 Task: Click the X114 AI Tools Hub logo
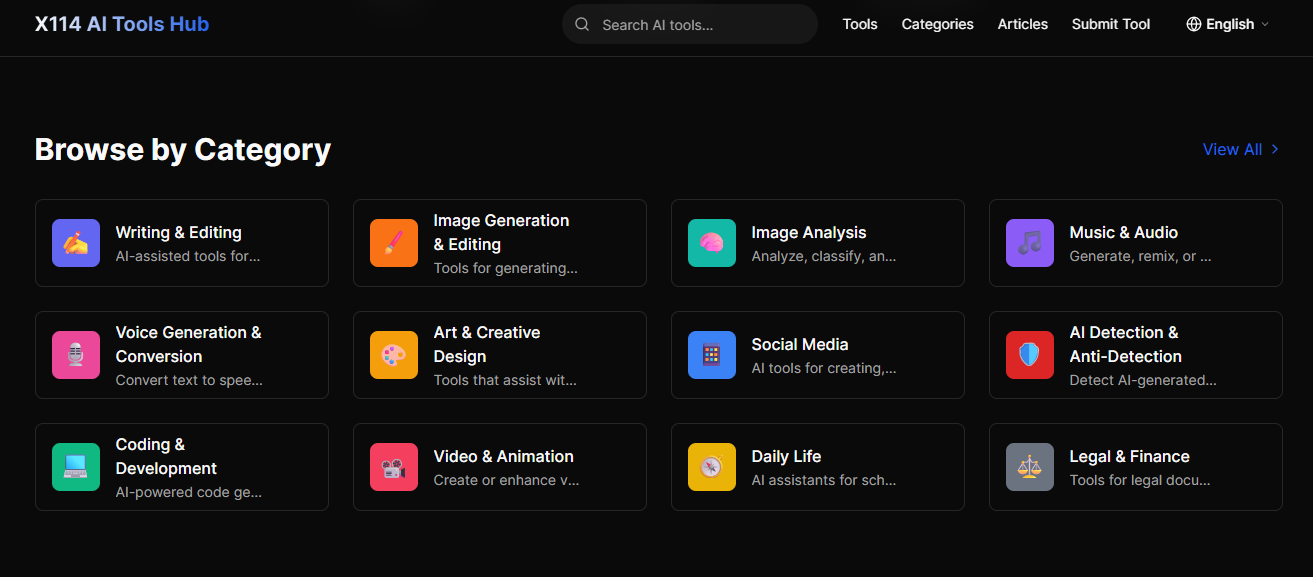(122, 24)
